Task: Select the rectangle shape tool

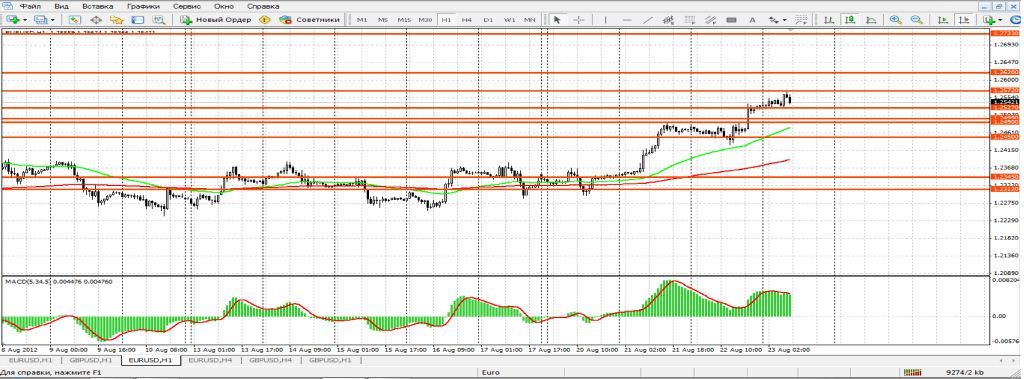Action: 731,20
